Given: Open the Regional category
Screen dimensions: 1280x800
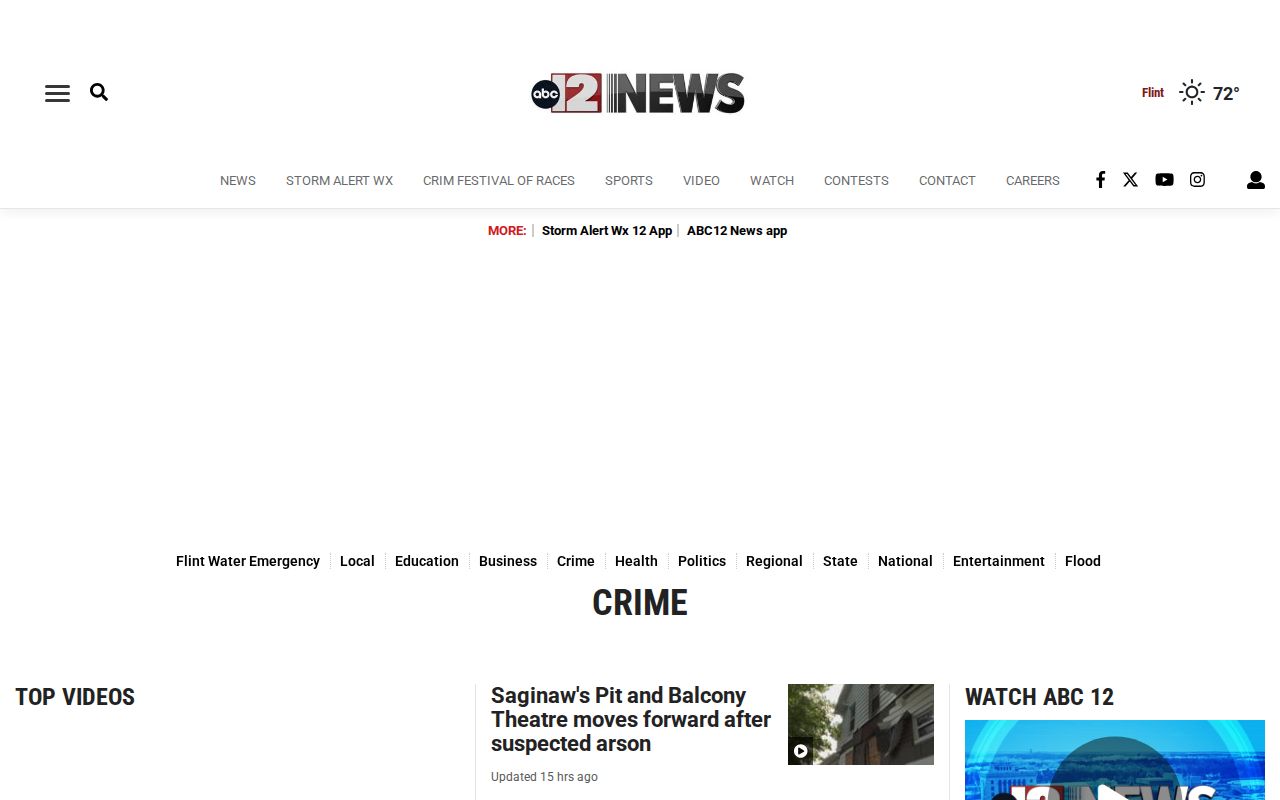Looking at the screenshot, I should click(774, 561).
